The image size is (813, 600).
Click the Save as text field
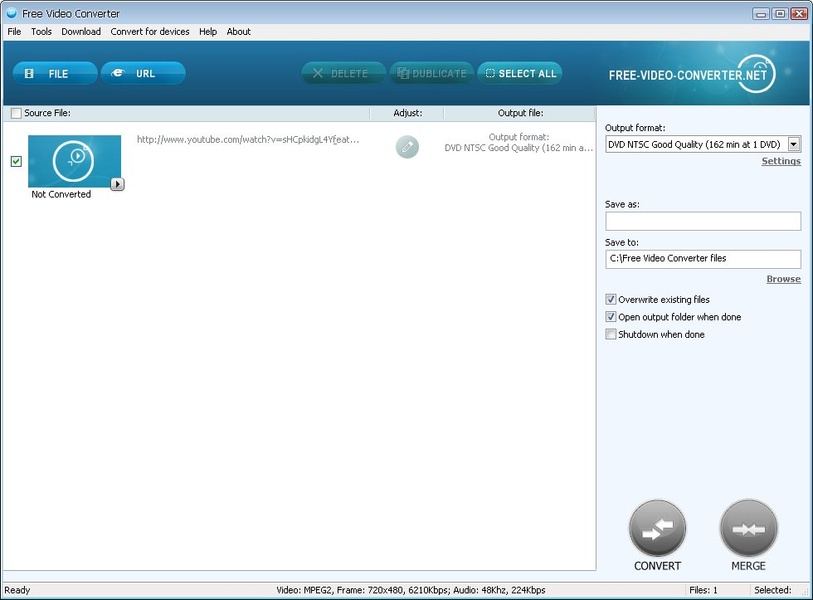point(703,221)
